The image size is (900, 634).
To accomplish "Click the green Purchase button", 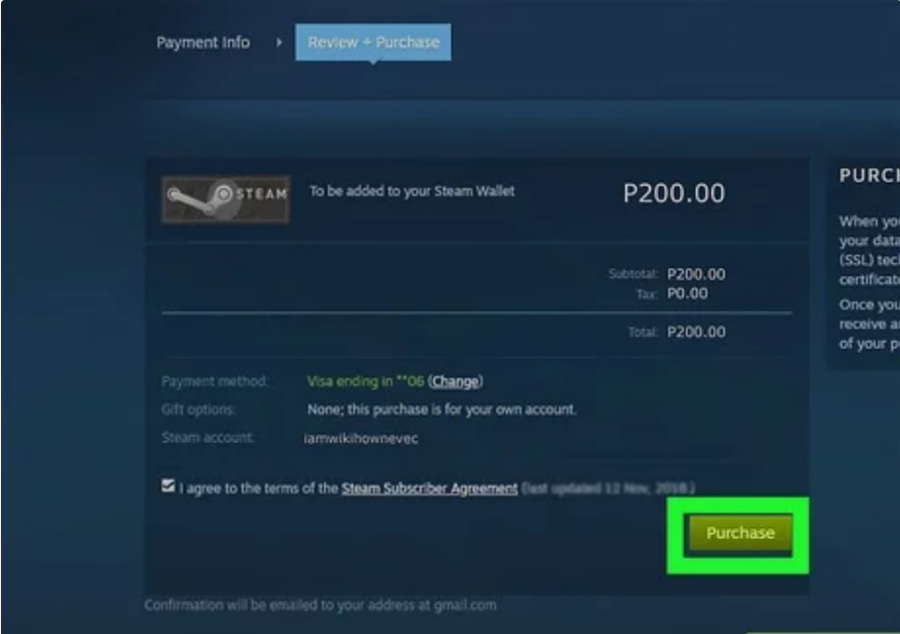I will point(740,533).
